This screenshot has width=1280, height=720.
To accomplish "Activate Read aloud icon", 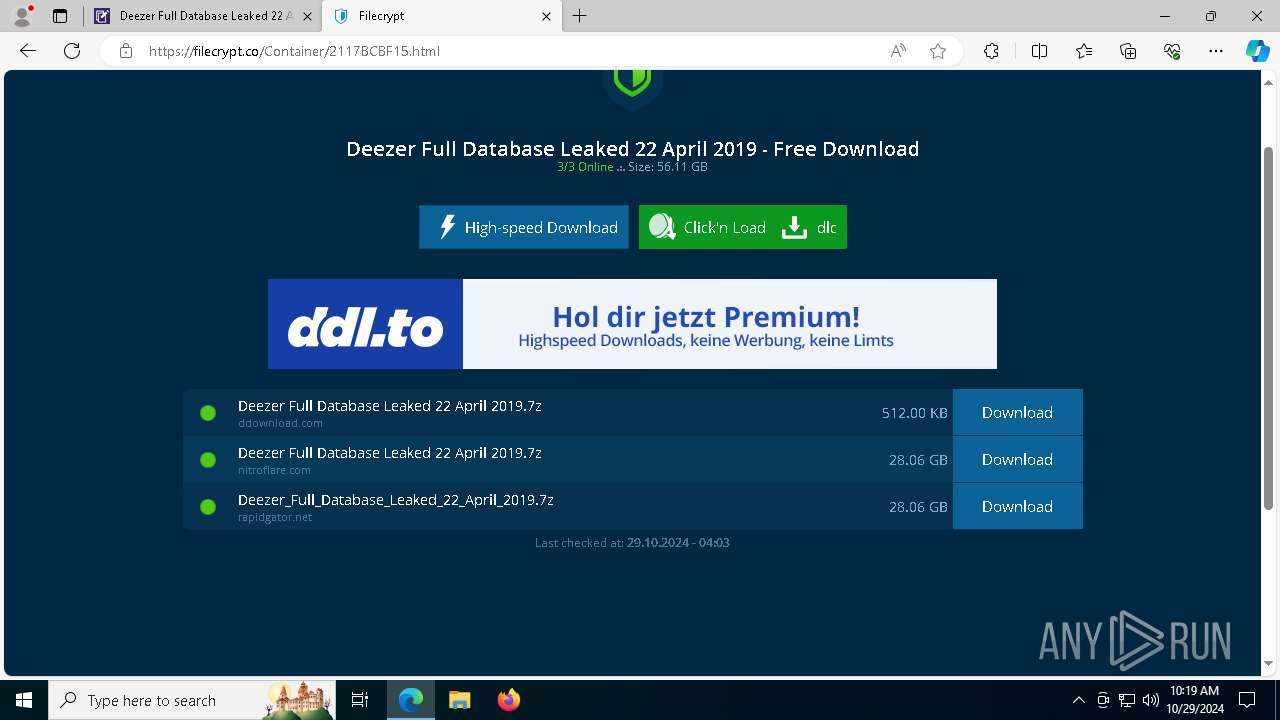I will point(898,51).
